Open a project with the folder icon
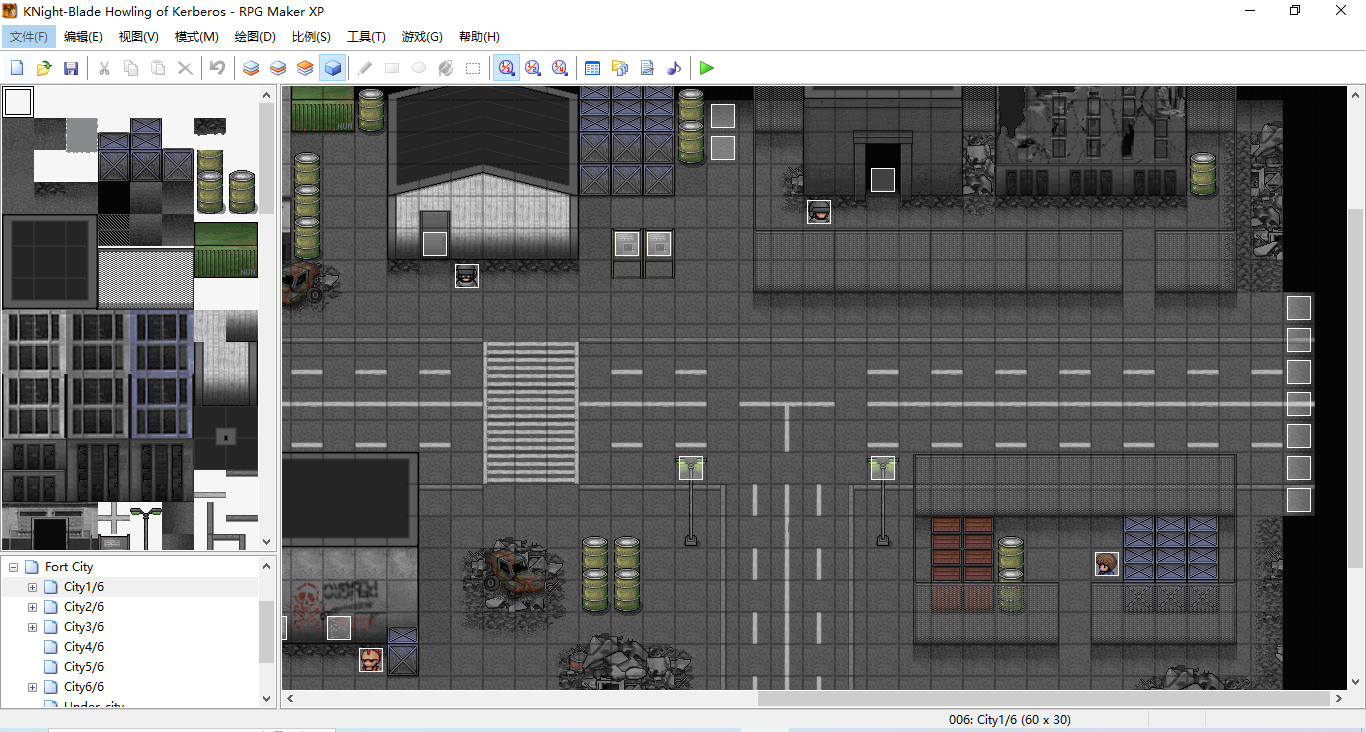Viewport: 1366px width, 732px height. pyautogui.click(x=44, y=68)
